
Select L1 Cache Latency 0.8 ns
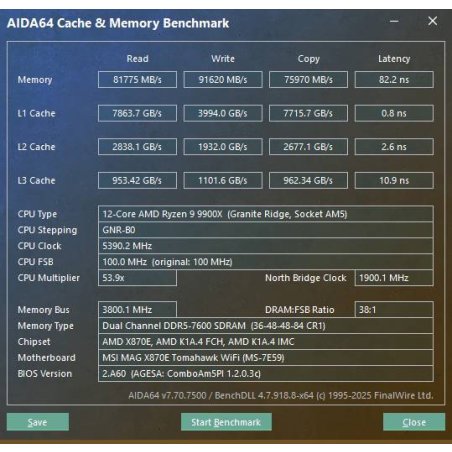click(394, 113)
